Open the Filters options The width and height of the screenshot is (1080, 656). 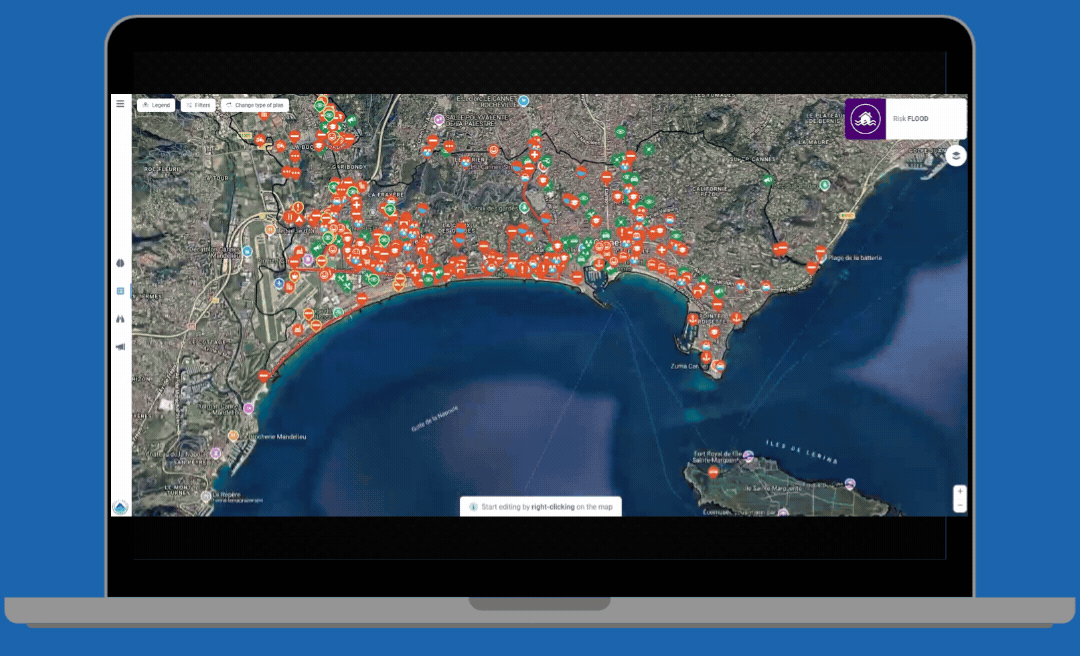[198, 105]
